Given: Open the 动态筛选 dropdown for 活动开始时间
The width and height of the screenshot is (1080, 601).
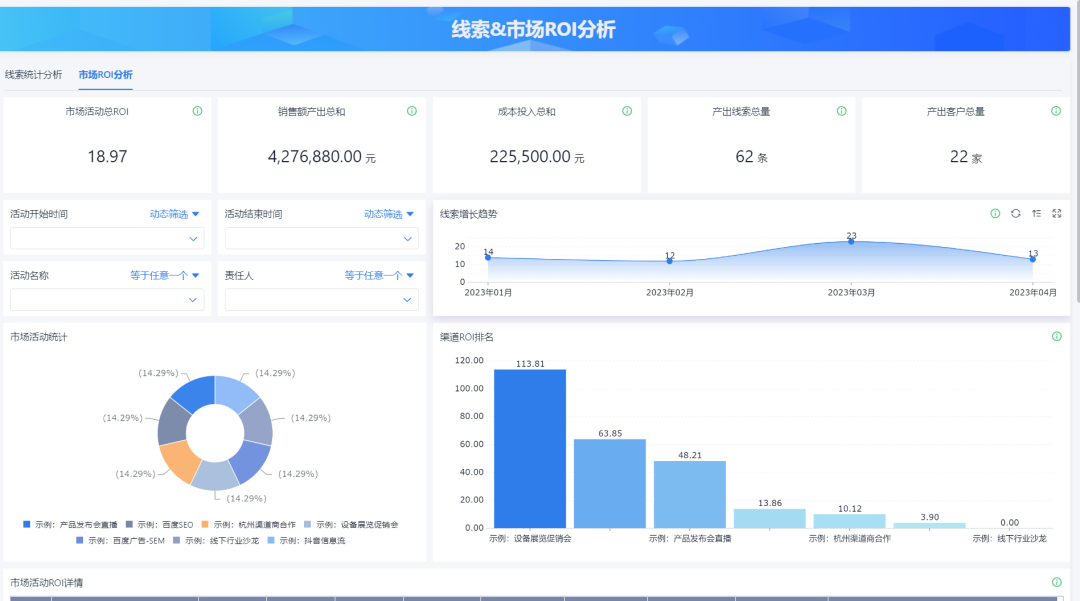Looking at the screenshot, I should [x=172, y=213].
